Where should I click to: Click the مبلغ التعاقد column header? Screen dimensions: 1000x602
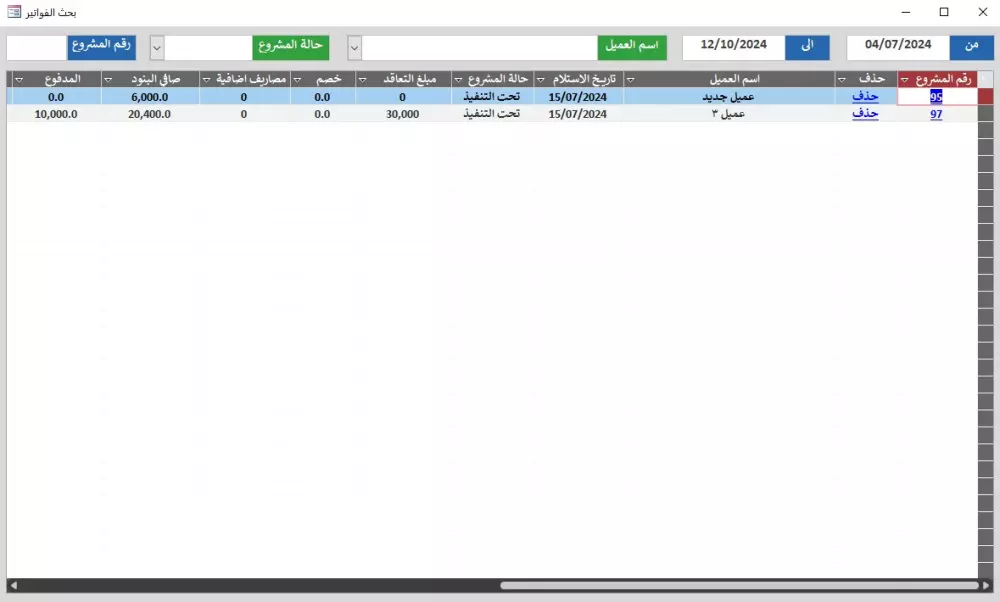click(402, 79)
